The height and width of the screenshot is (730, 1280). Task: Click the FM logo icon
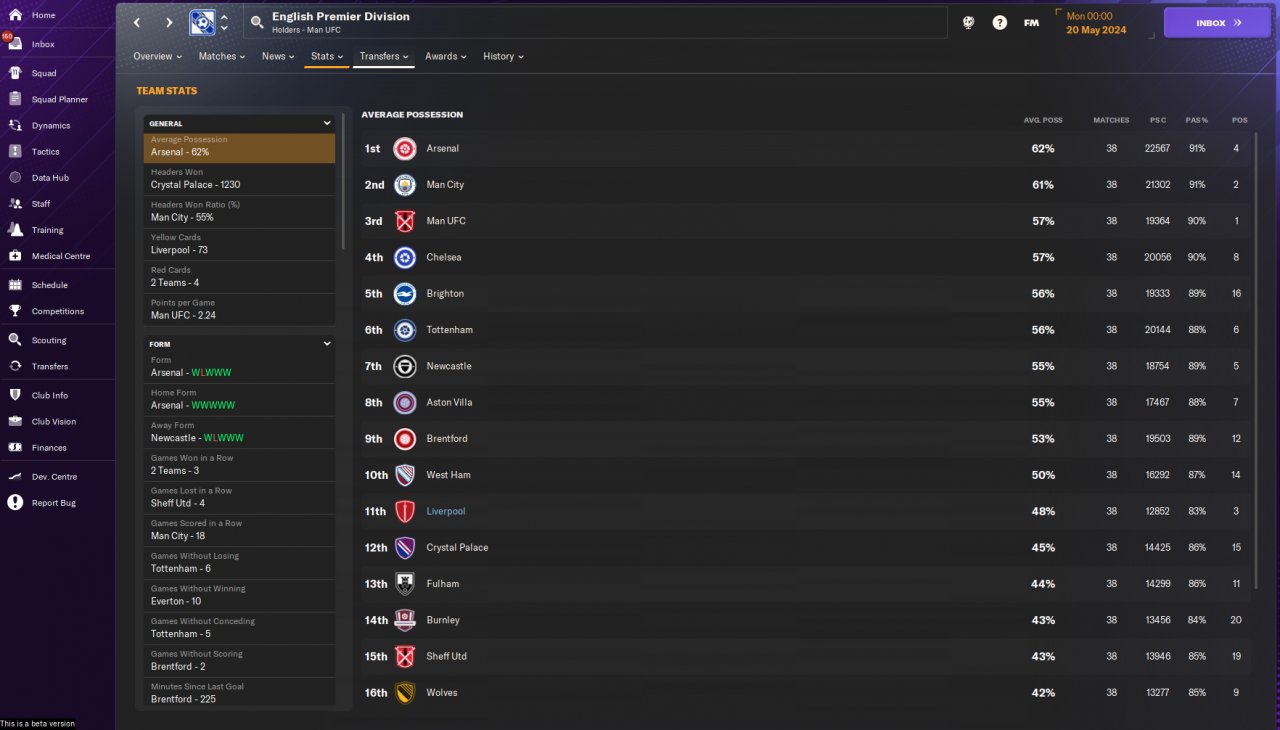(1031, 22)
